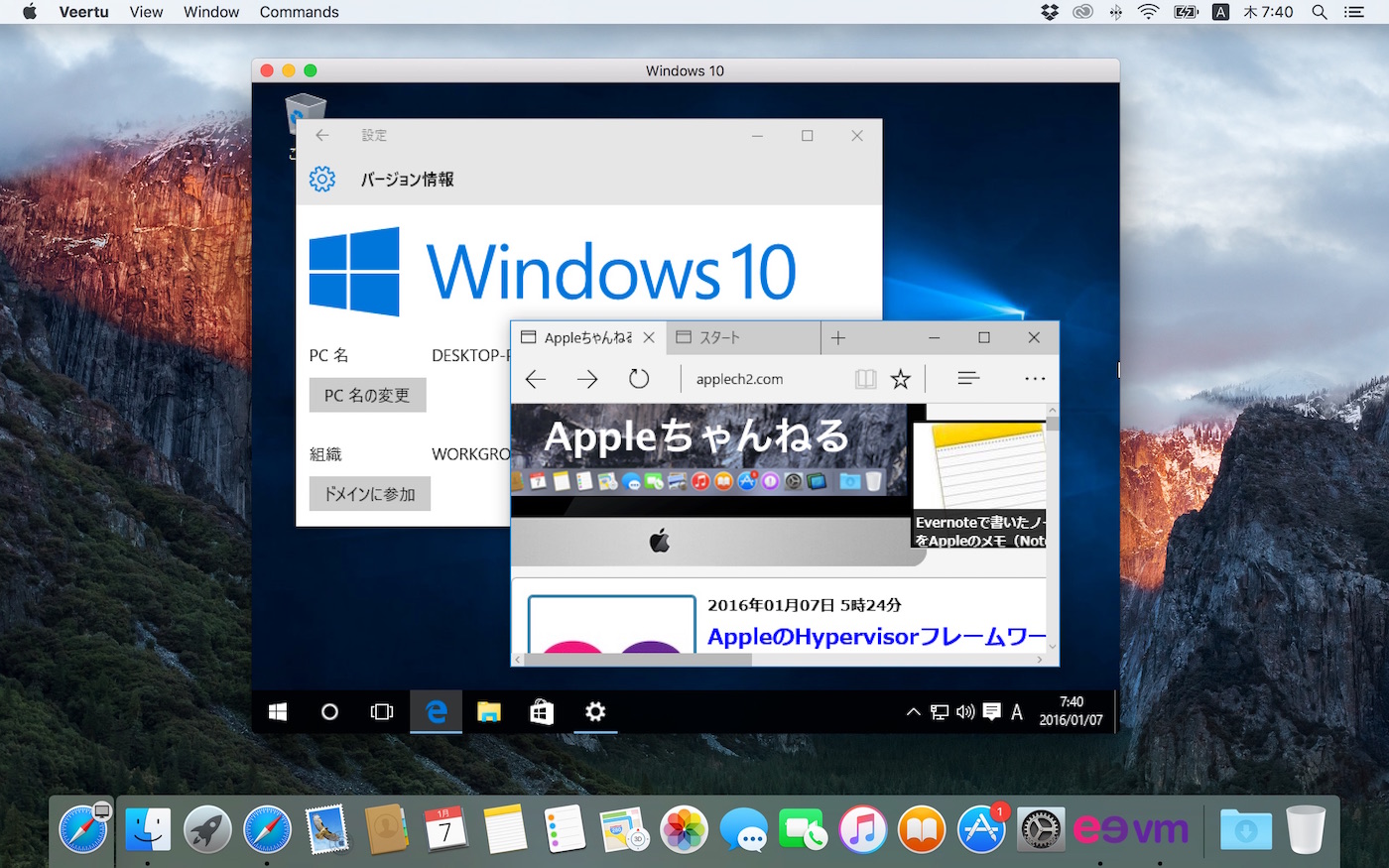This screenshot has width=1389, height=868.
Task: Open the AppleのHypervisorフレームワーク article link
Action: click(x=877, y=637)
